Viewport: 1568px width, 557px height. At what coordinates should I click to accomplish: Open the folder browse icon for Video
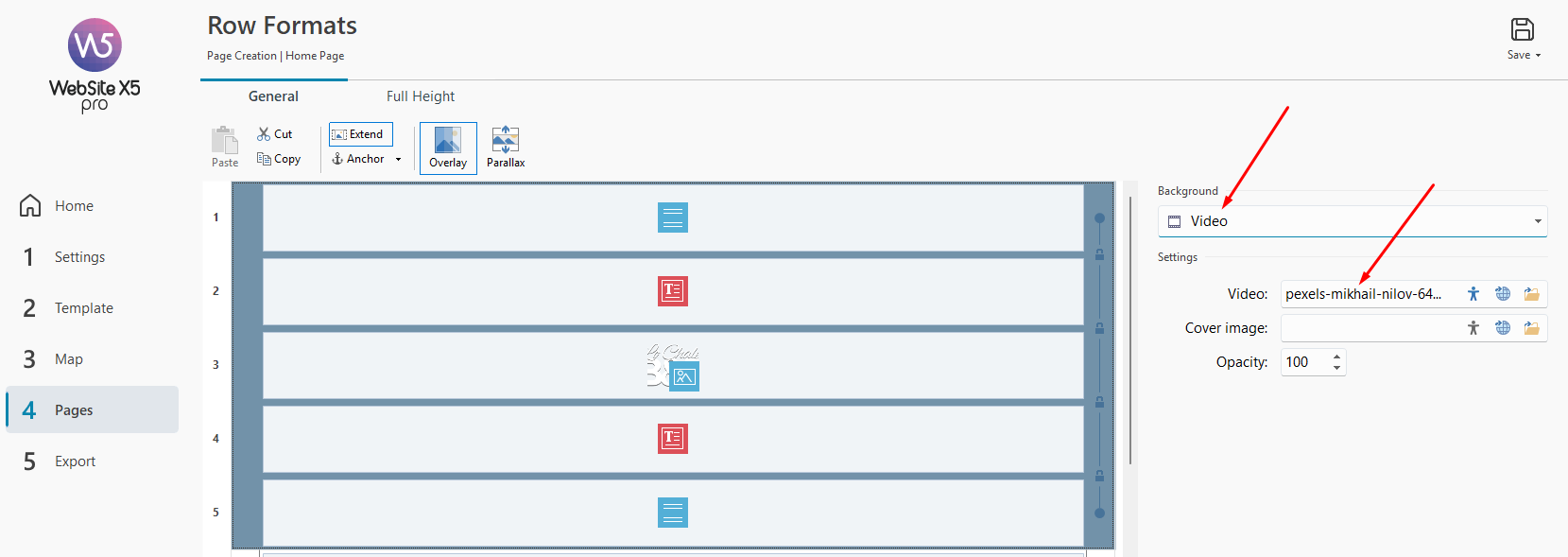[1532, 294]
